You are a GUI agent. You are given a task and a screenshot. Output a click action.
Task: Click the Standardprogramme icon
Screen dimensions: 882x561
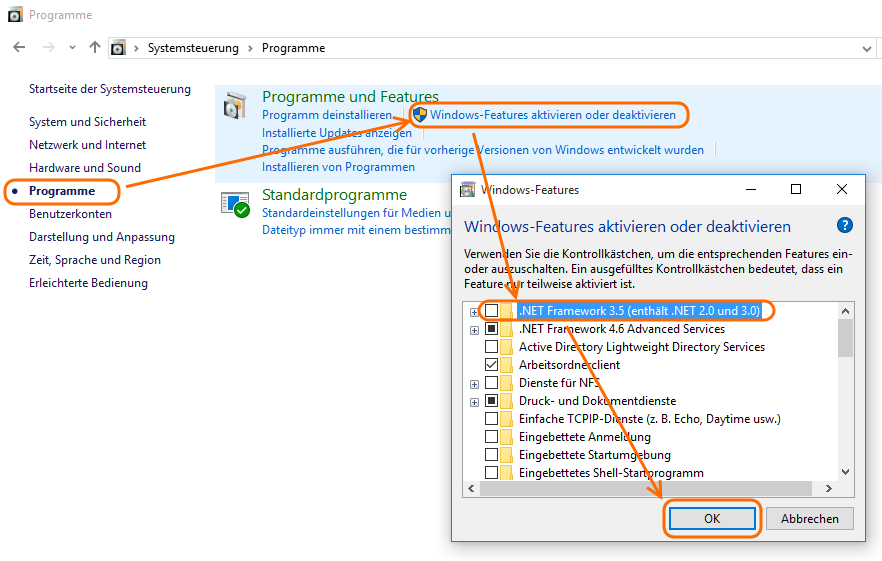click(235, 204)
